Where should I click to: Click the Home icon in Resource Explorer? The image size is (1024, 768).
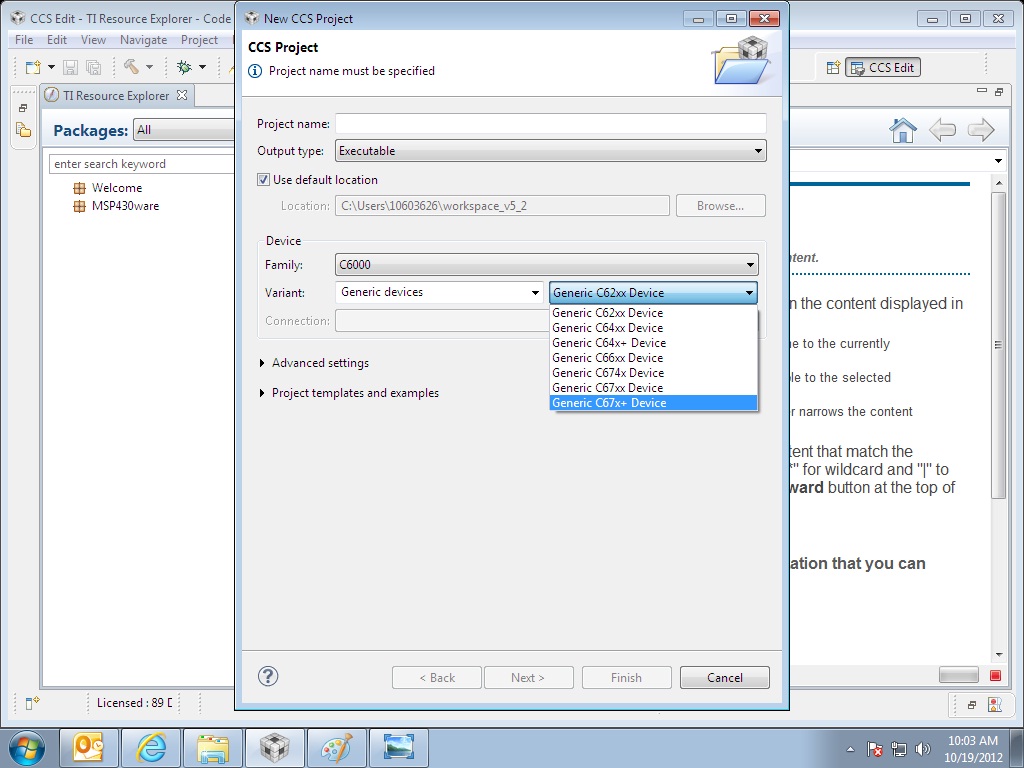(x=903, y=131)
